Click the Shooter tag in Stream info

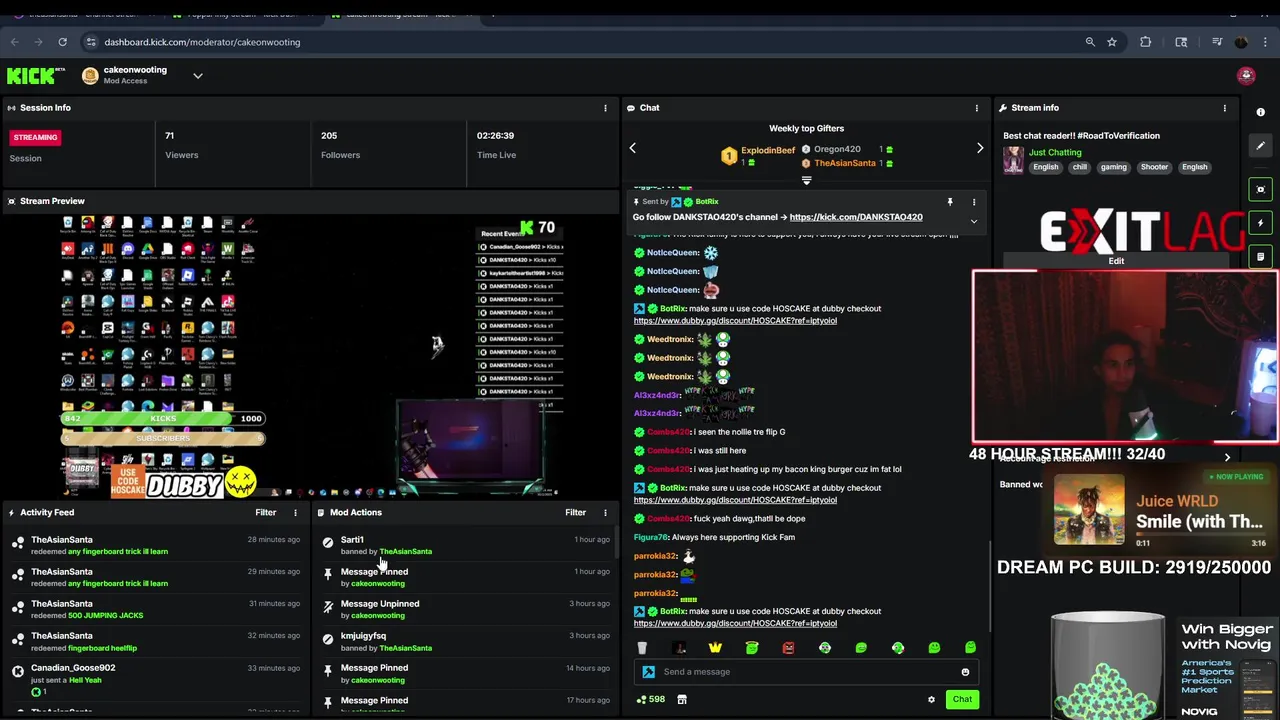[1154, 167]
